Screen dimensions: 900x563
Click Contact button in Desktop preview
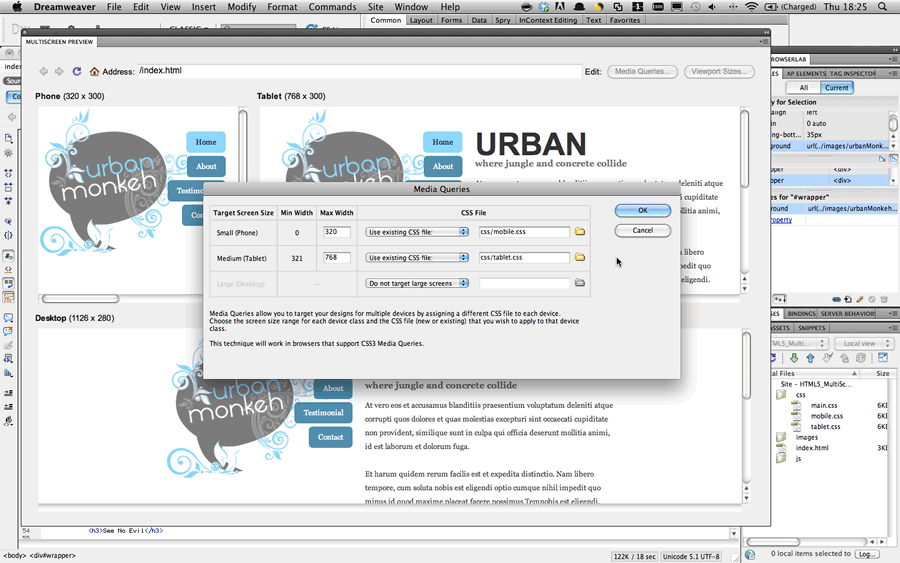click(x=331, y=437)
